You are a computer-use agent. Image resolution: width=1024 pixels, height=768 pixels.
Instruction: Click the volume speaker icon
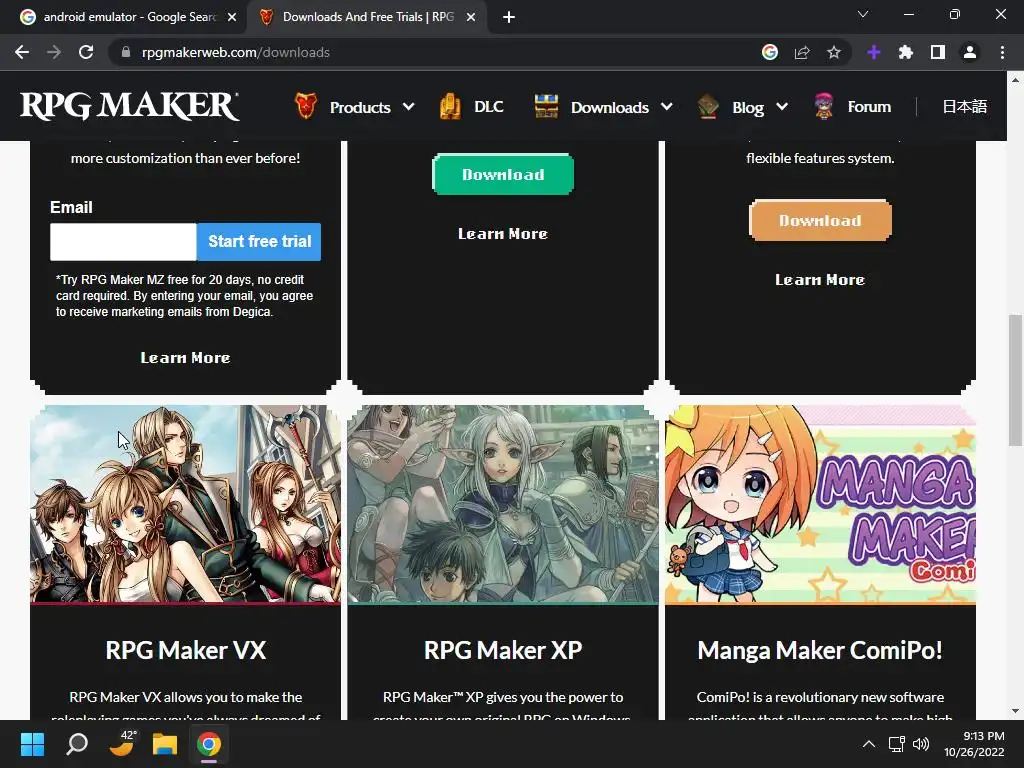tap(921, 744)
